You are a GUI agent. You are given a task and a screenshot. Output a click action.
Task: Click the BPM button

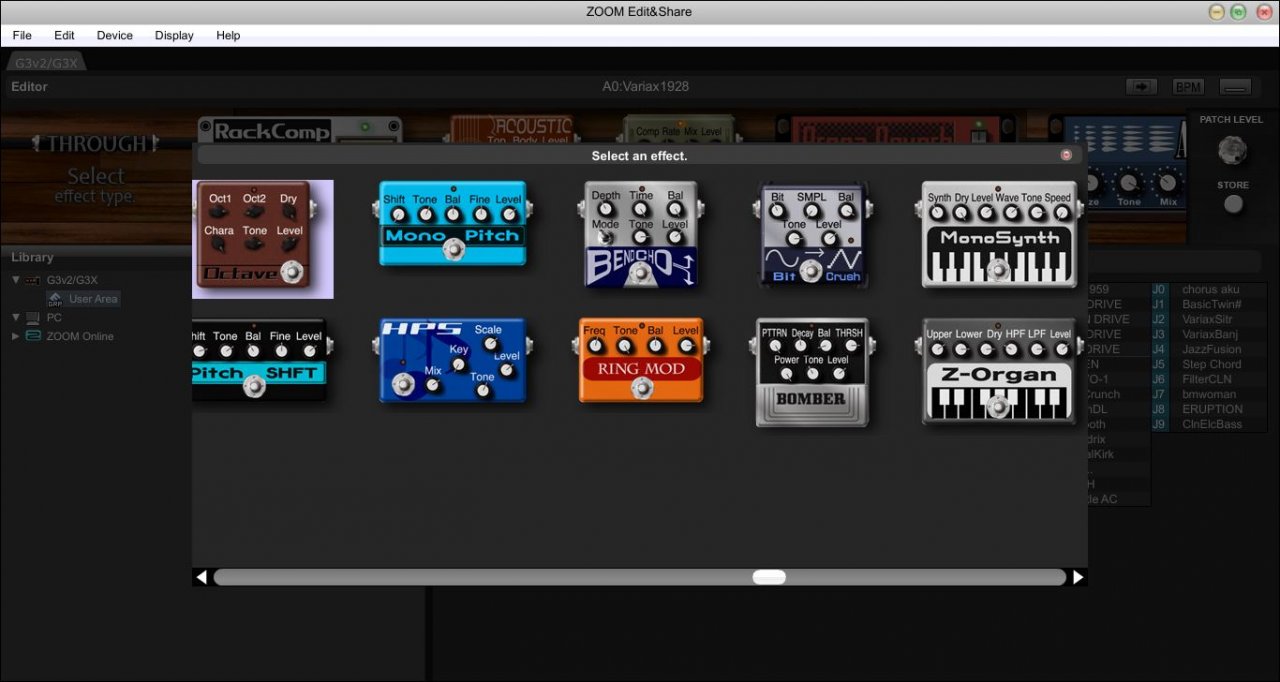pos(1188,87)
